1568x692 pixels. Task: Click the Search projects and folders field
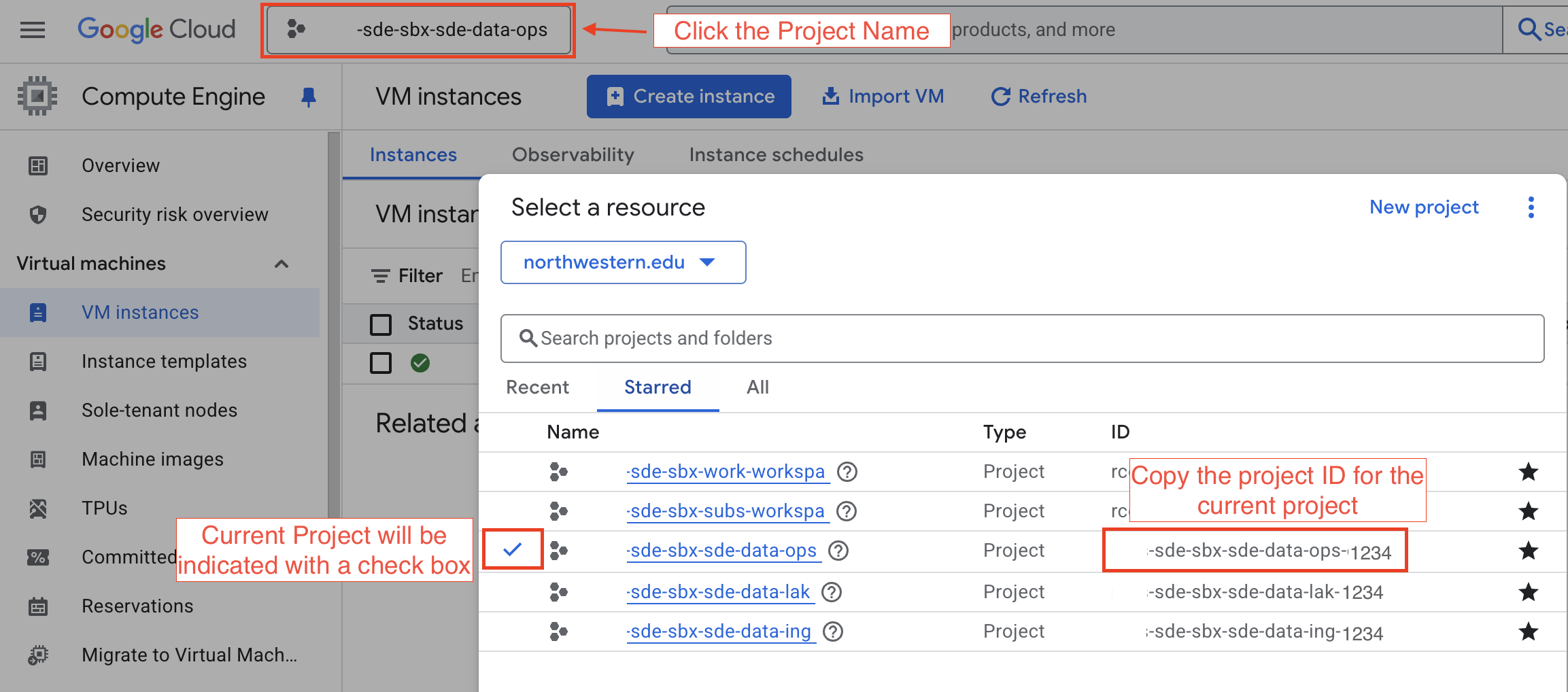point(1022,339)
